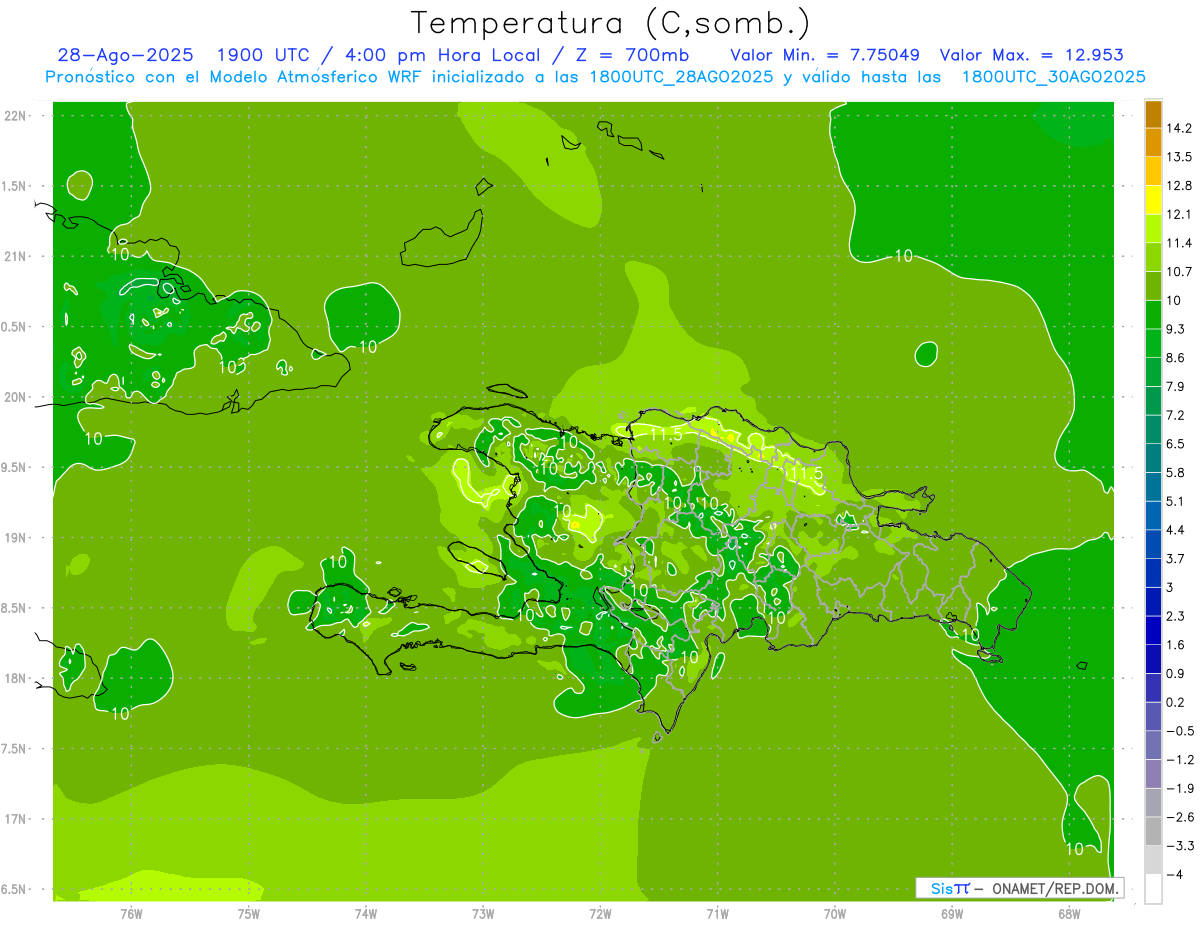Click the 9.3 value on the color scale
Viewport: 1200px width, 927px height.
click(1177, 329)
